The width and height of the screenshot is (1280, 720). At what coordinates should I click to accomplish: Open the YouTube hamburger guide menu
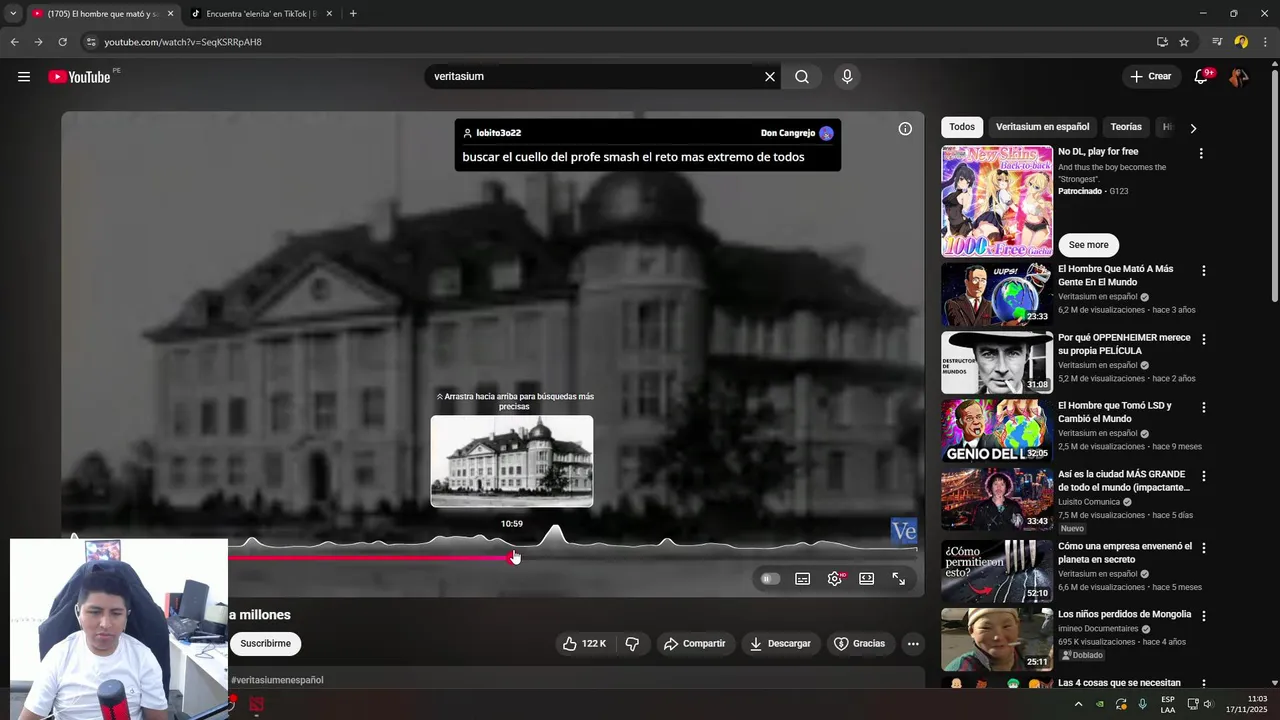[x=24, y=77]
